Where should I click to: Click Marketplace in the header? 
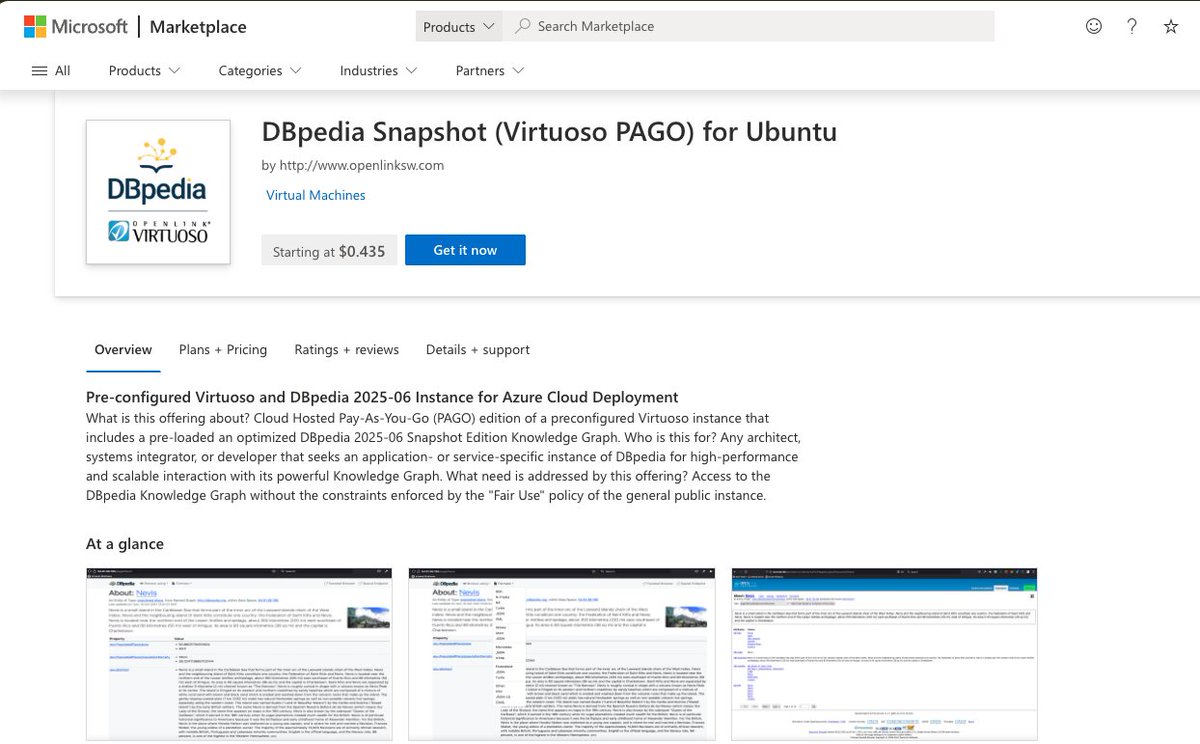point(197,26)
